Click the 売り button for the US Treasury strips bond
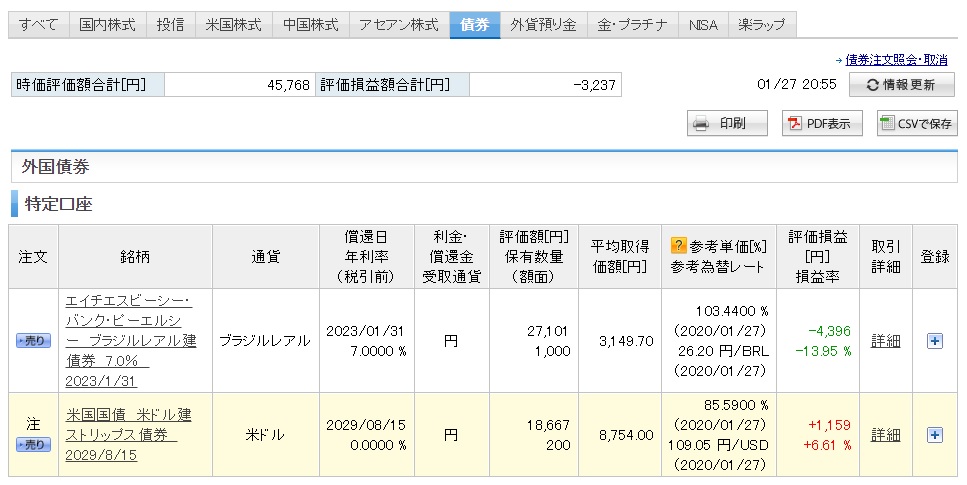Screen dimensions: 967x485 coord(33,444)
